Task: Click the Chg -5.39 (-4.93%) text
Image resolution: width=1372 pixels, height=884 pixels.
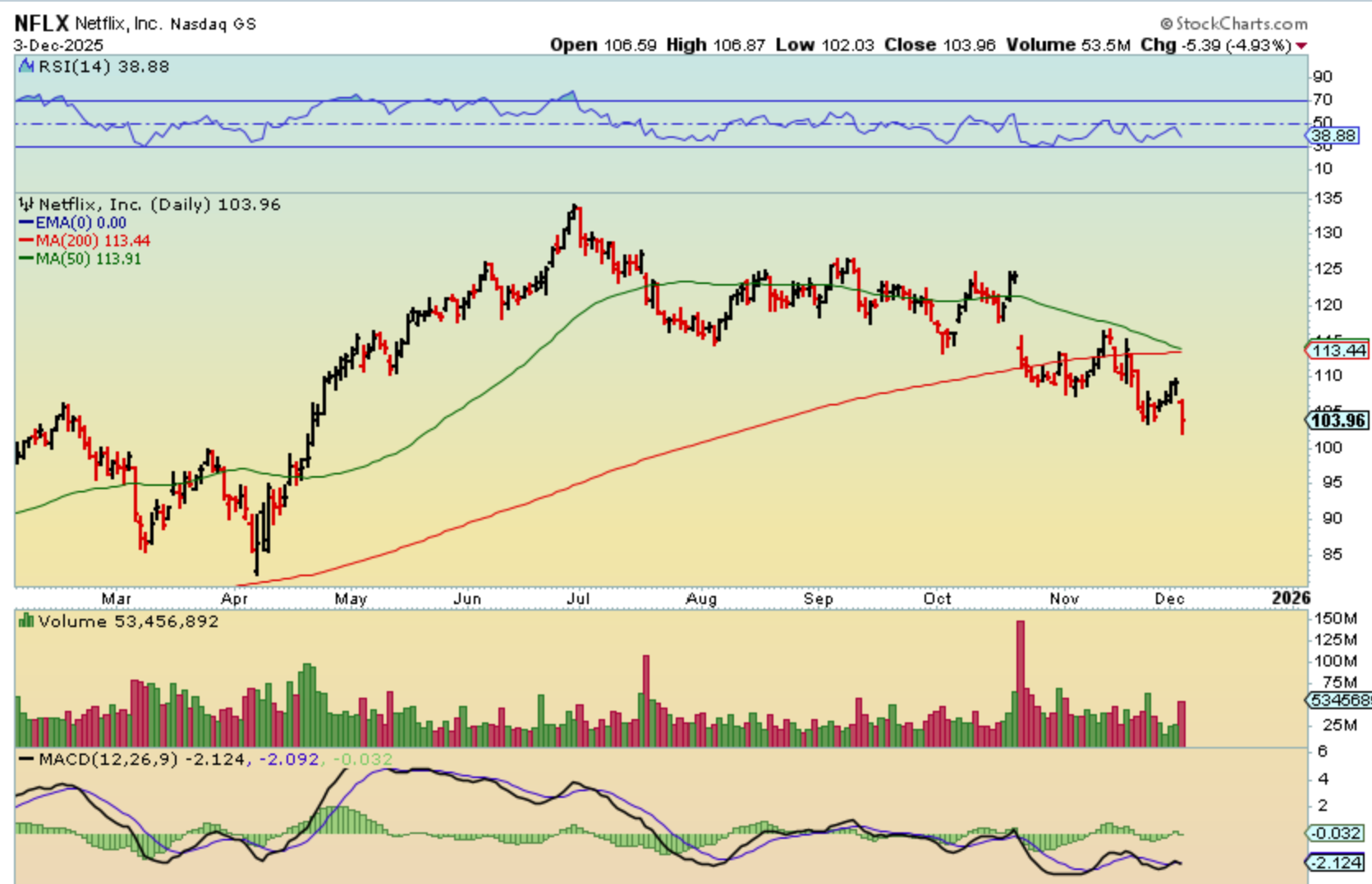Action: pos(1216,45)
